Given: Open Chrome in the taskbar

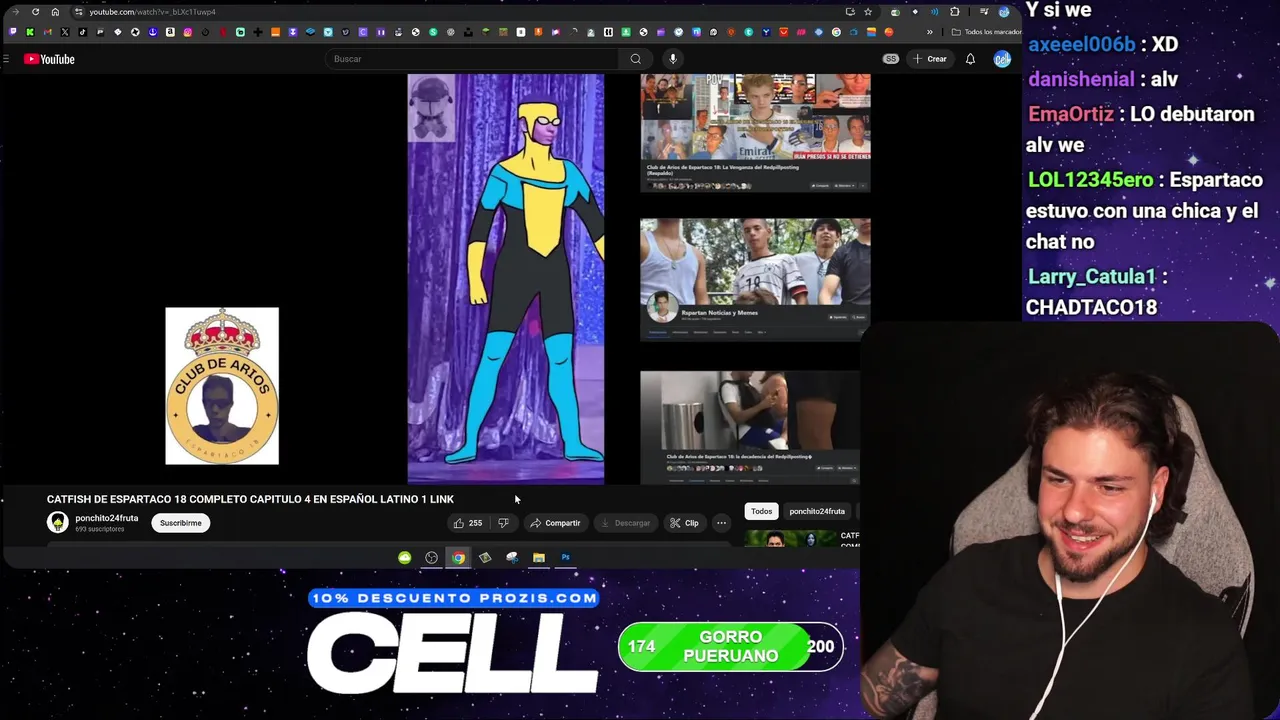Looking at the screenshot, I should pyautogui.click(x=458, y=558).
